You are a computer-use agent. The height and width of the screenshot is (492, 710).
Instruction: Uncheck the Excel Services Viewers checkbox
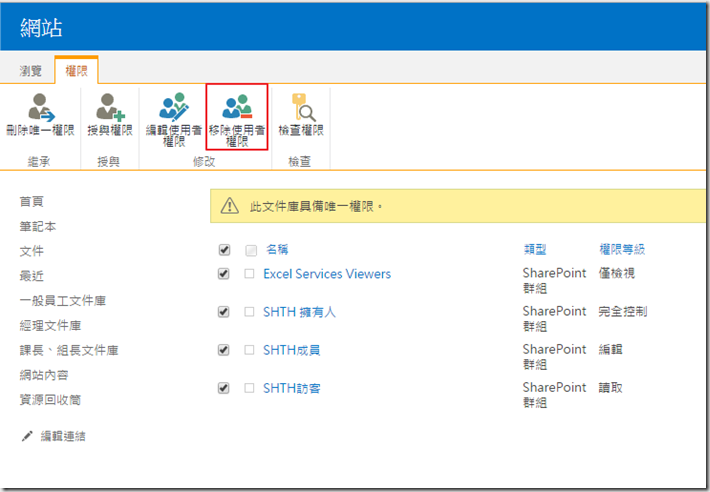coord(223,274)
